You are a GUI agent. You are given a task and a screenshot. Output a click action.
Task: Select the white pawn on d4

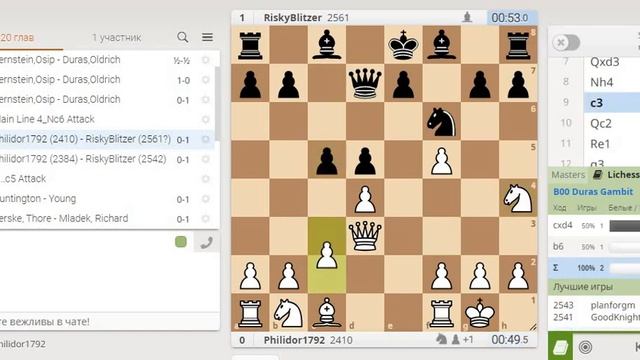(x=365, y=198)
